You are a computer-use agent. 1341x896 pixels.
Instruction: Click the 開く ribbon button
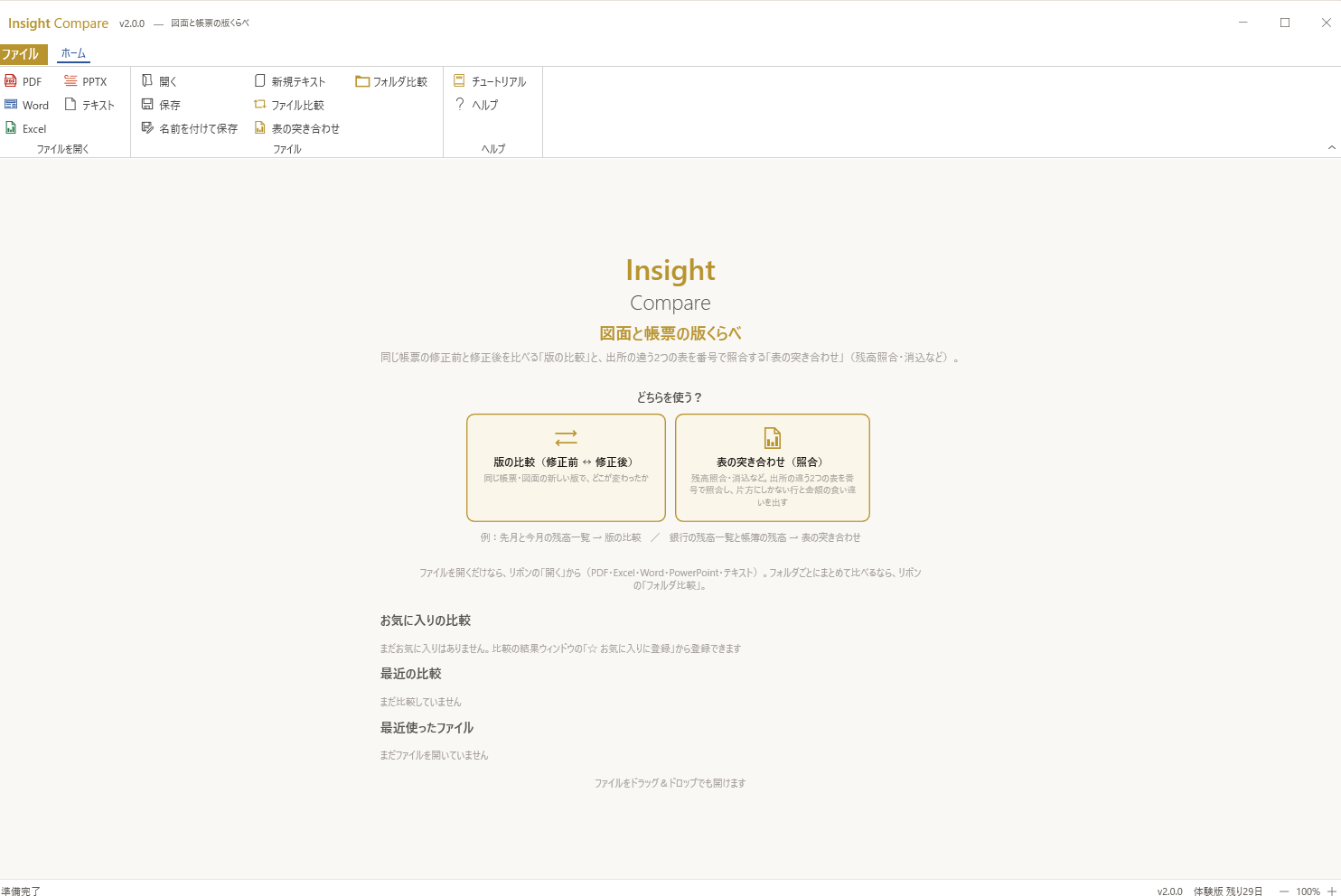coord(159,81)
